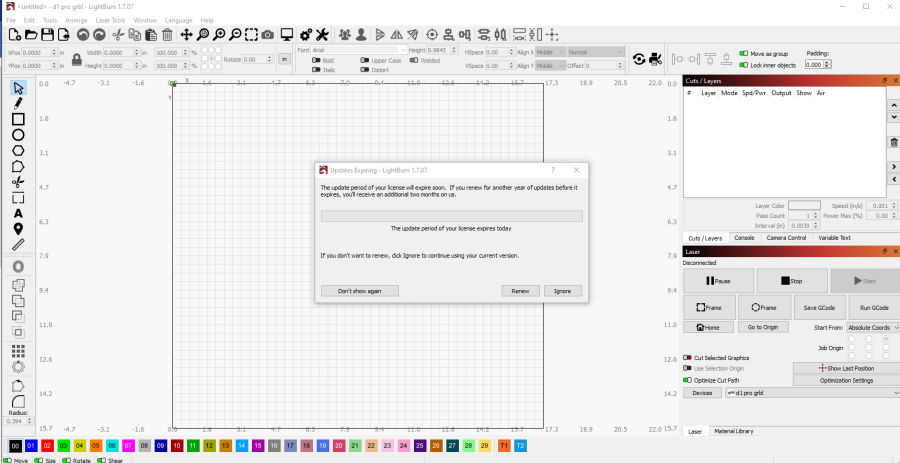Click the Delete trash icon in toolbar
The width and height of the screenshot is (900, 463).
click(167, 34)
